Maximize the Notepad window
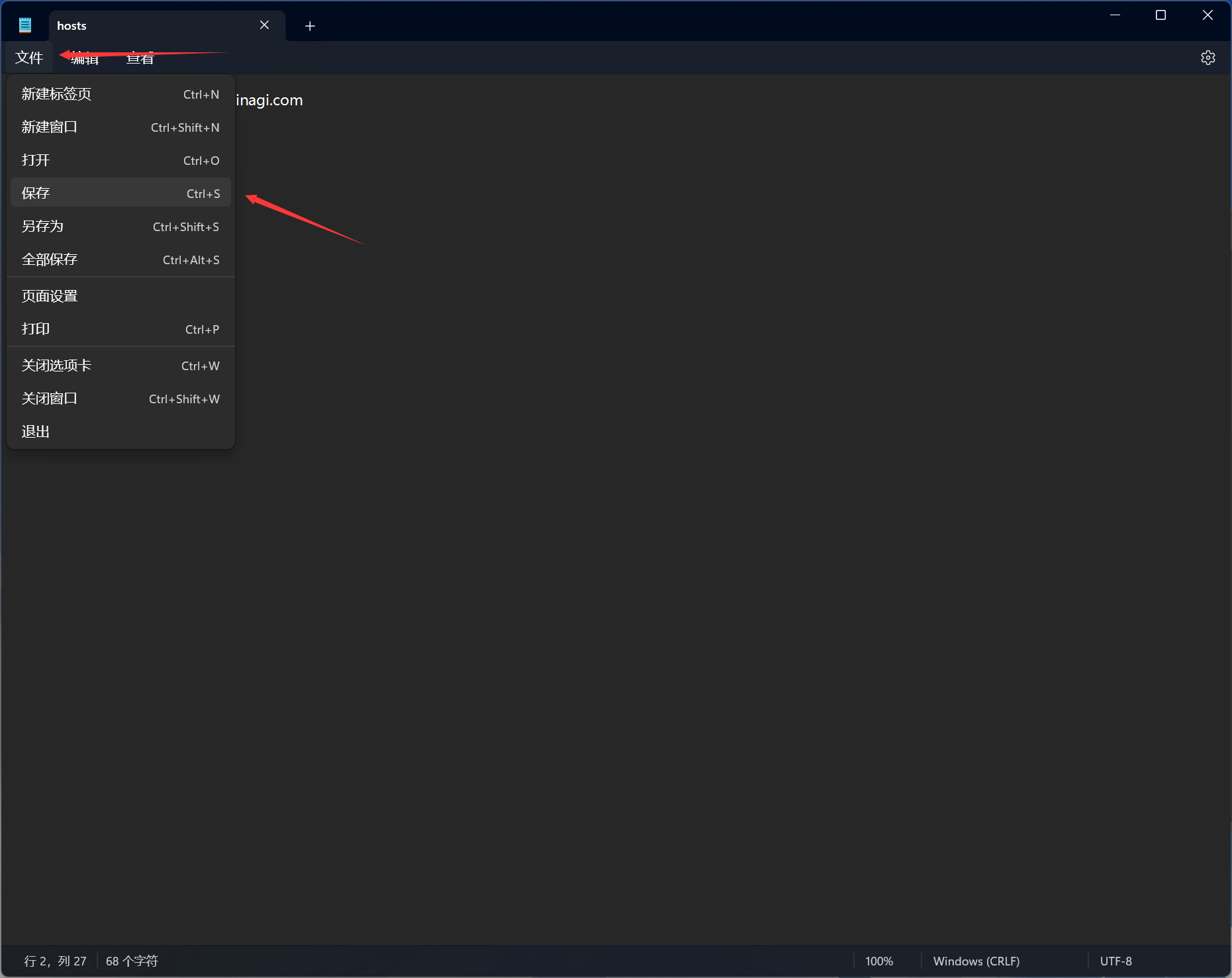Viewport: 1232px width, 978px height. point(1161,15)
